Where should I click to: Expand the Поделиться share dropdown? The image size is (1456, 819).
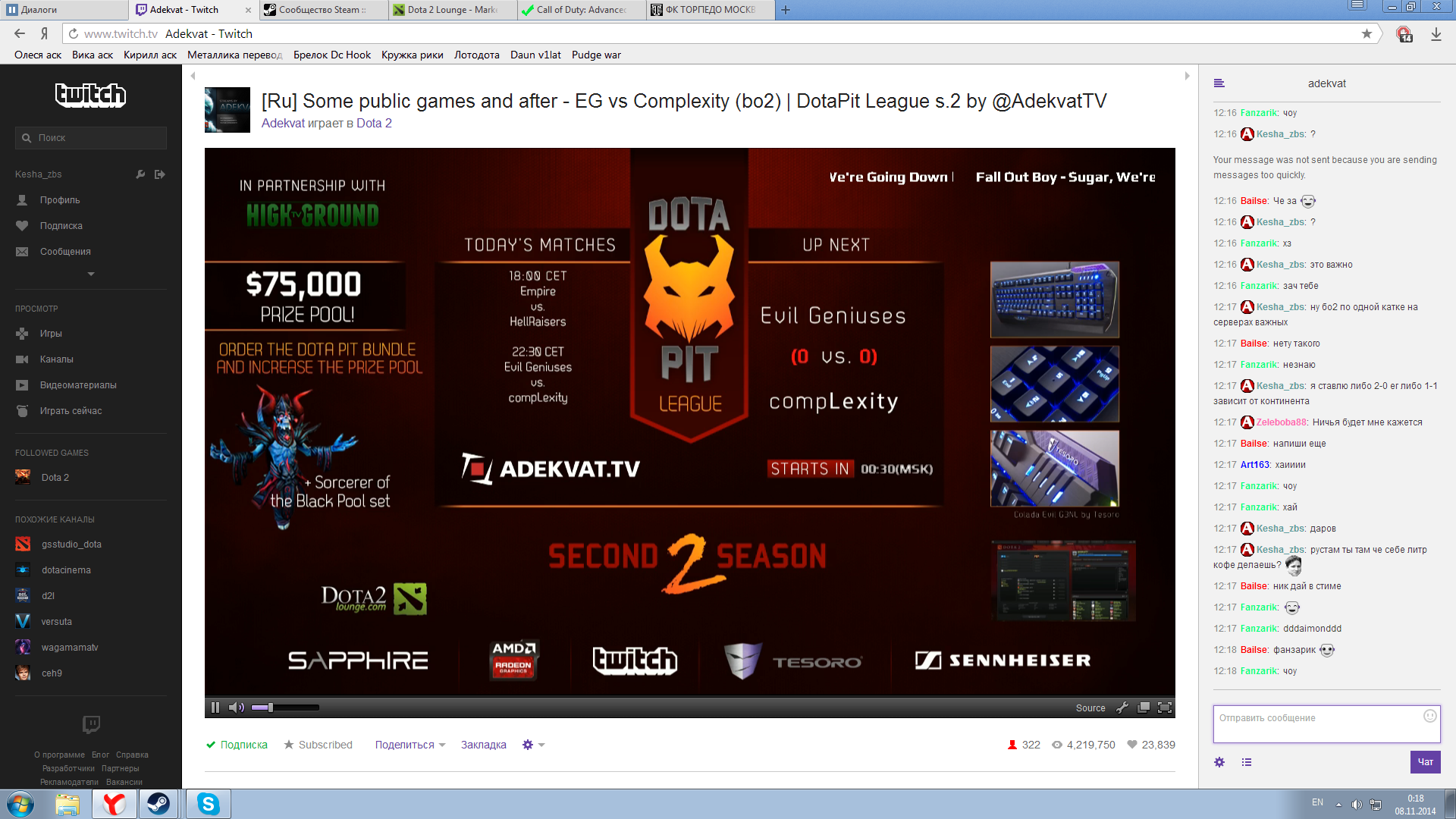click(x=410, y=745)
